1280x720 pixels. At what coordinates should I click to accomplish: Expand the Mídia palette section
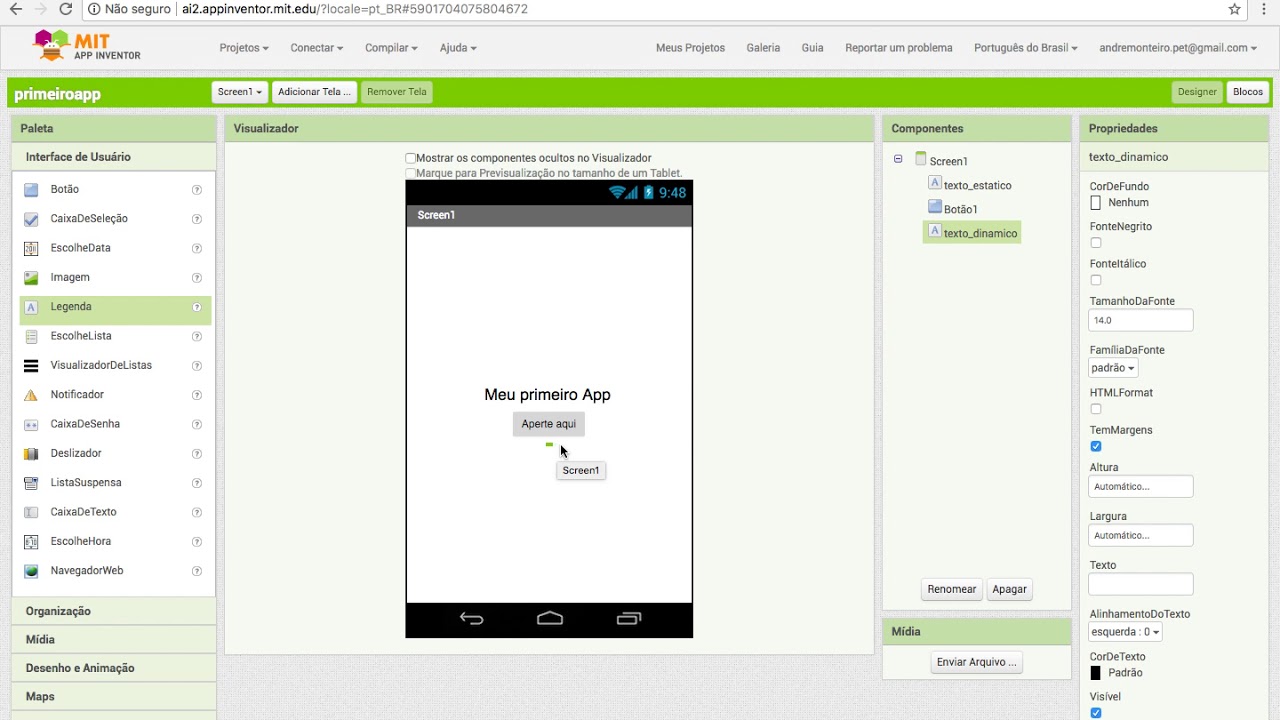114,640
